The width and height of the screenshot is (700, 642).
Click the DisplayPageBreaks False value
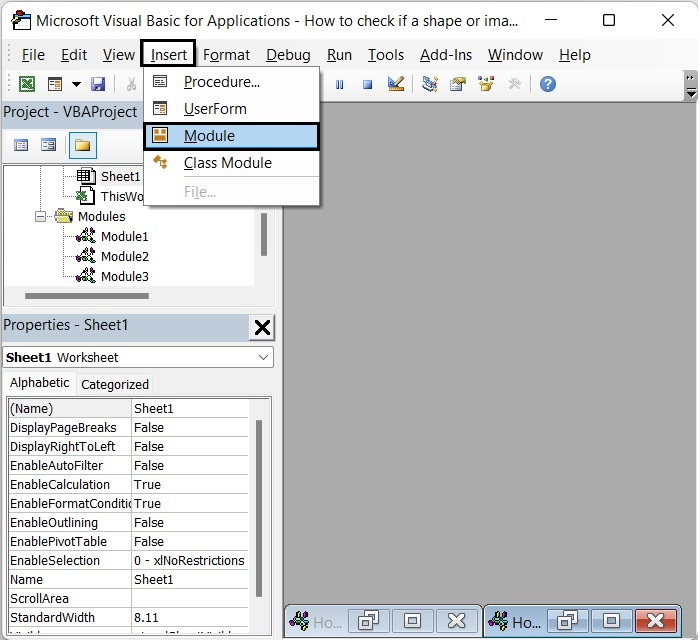(x=190, y=428)
